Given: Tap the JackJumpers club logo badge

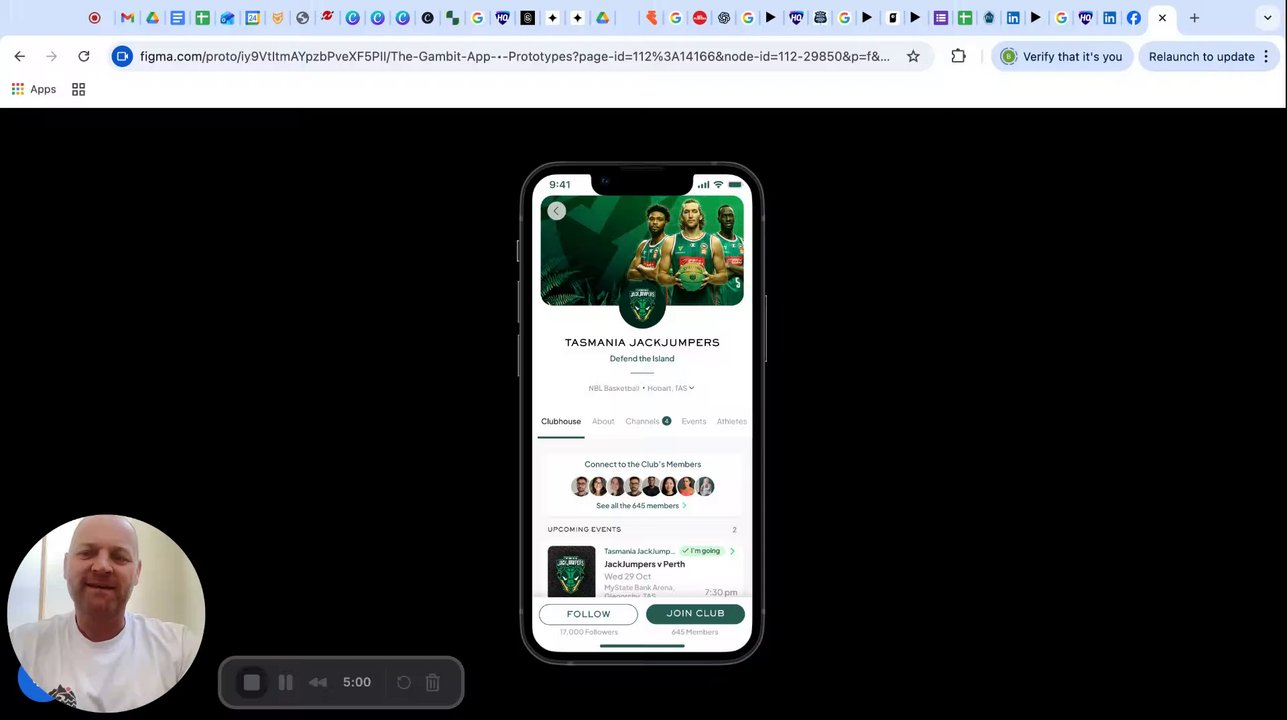Looking at the screenshot, I should pos(642,305).
